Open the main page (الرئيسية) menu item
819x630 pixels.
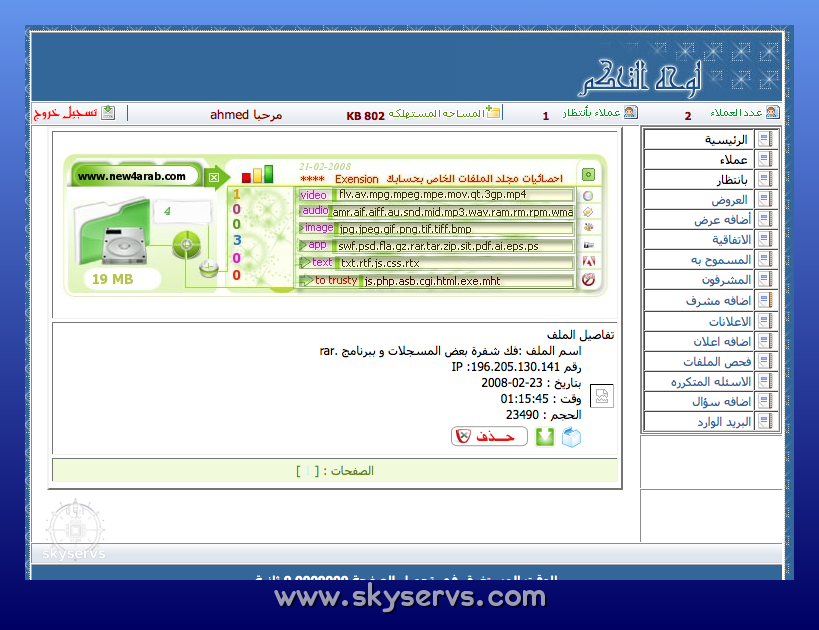(710, 140)
